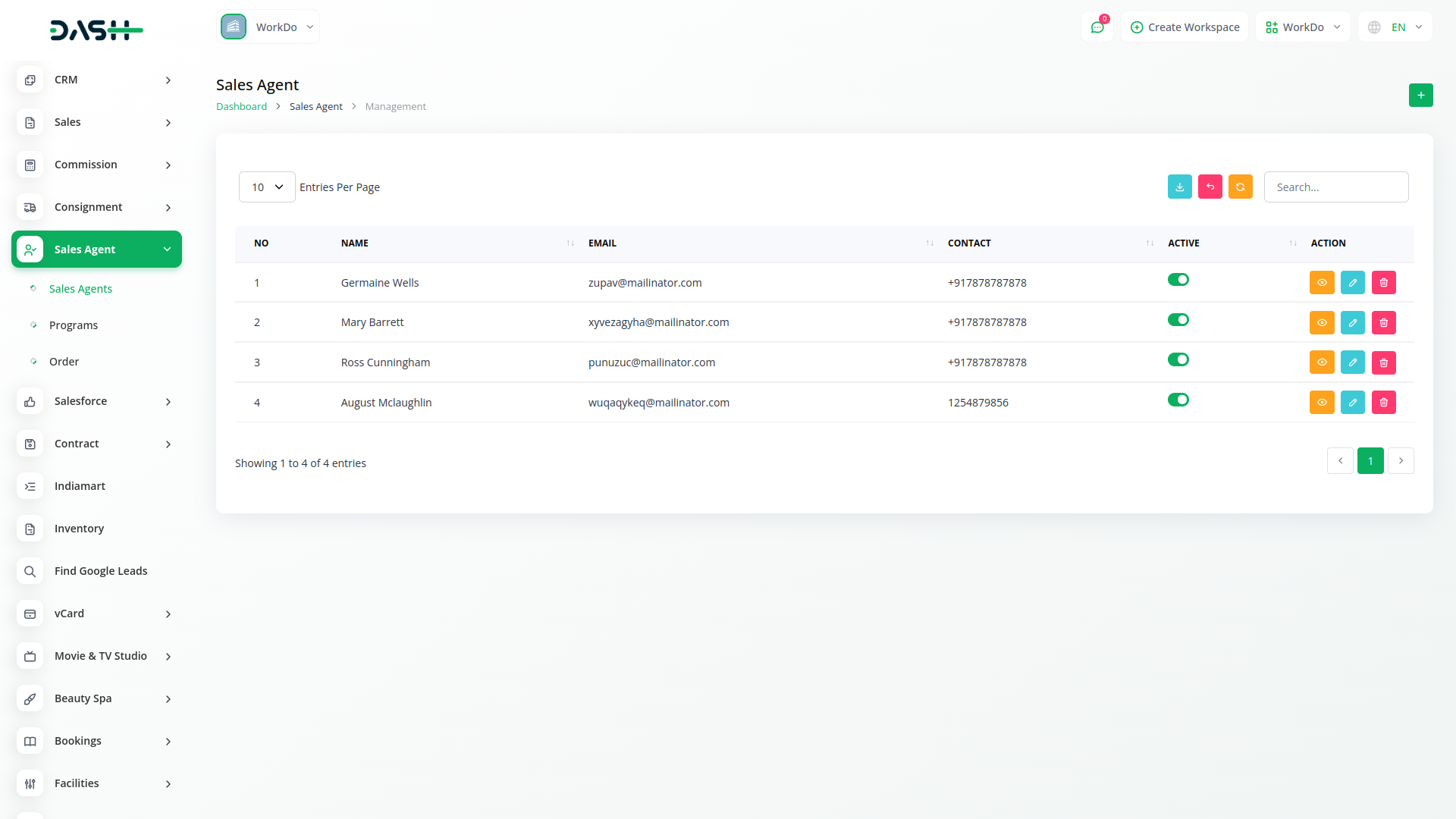Expand the CRM menu chevron
The width and height of the screenshot is (1456, 819).
[x=168, y=80]
